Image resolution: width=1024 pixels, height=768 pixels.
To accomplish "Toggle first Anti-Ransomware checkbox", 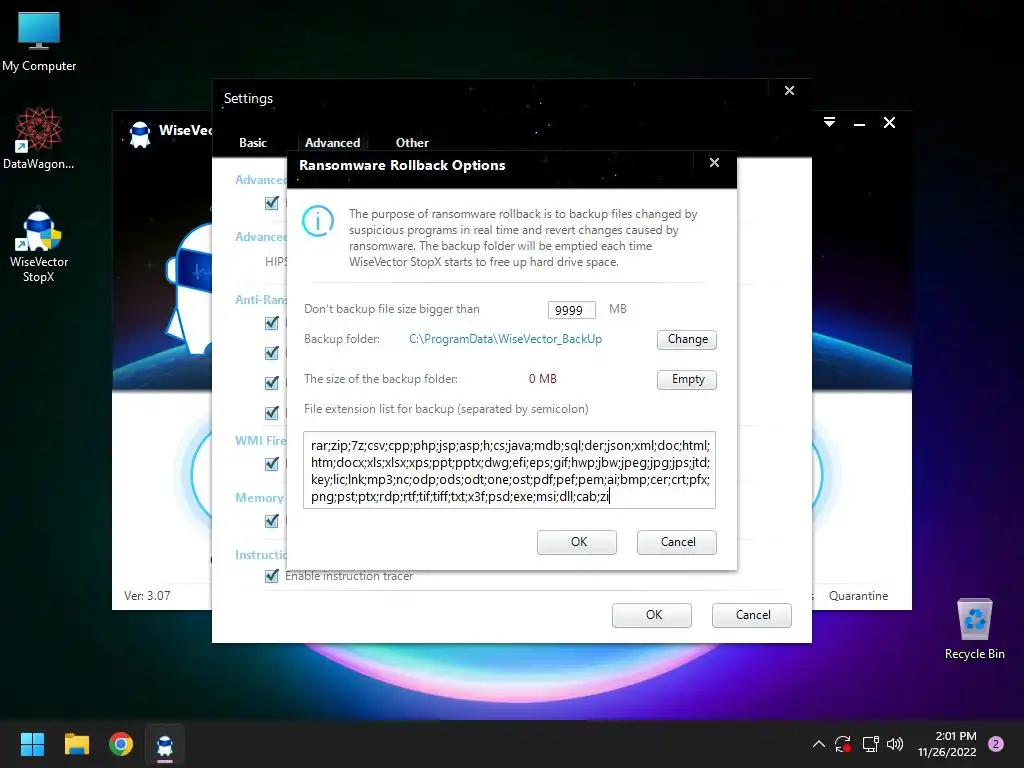I will click(272, 323).
